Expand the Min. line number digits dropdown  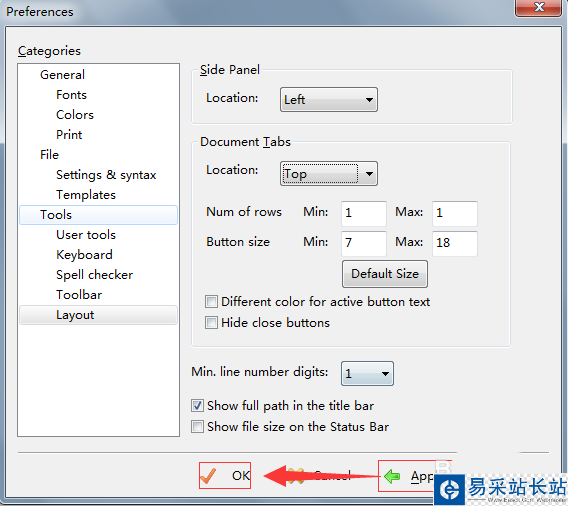pos(367,373)
